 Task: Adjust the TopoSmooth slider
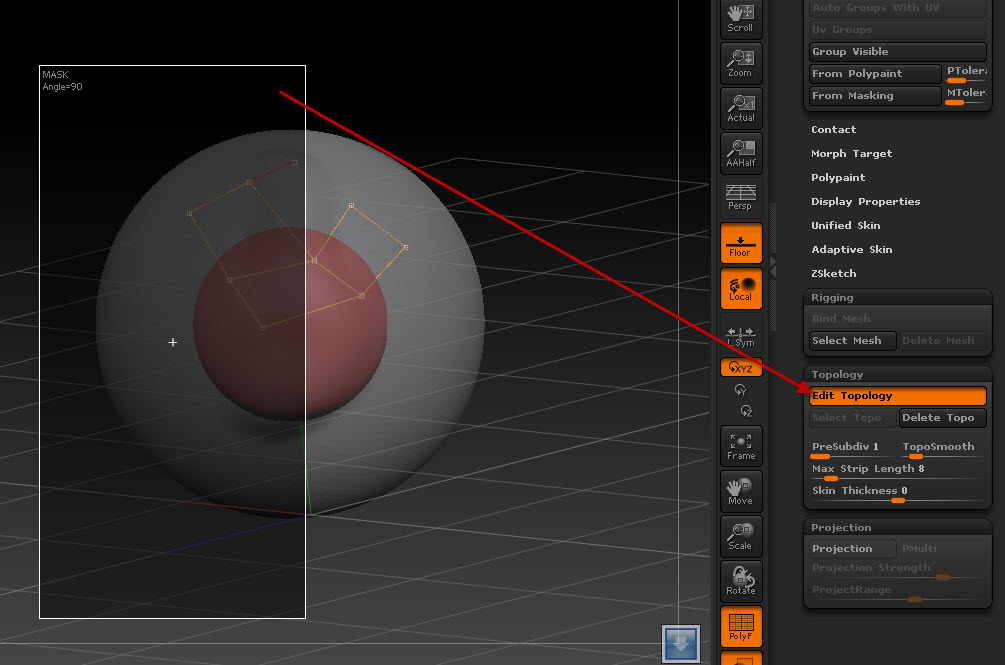coord(941,449)
